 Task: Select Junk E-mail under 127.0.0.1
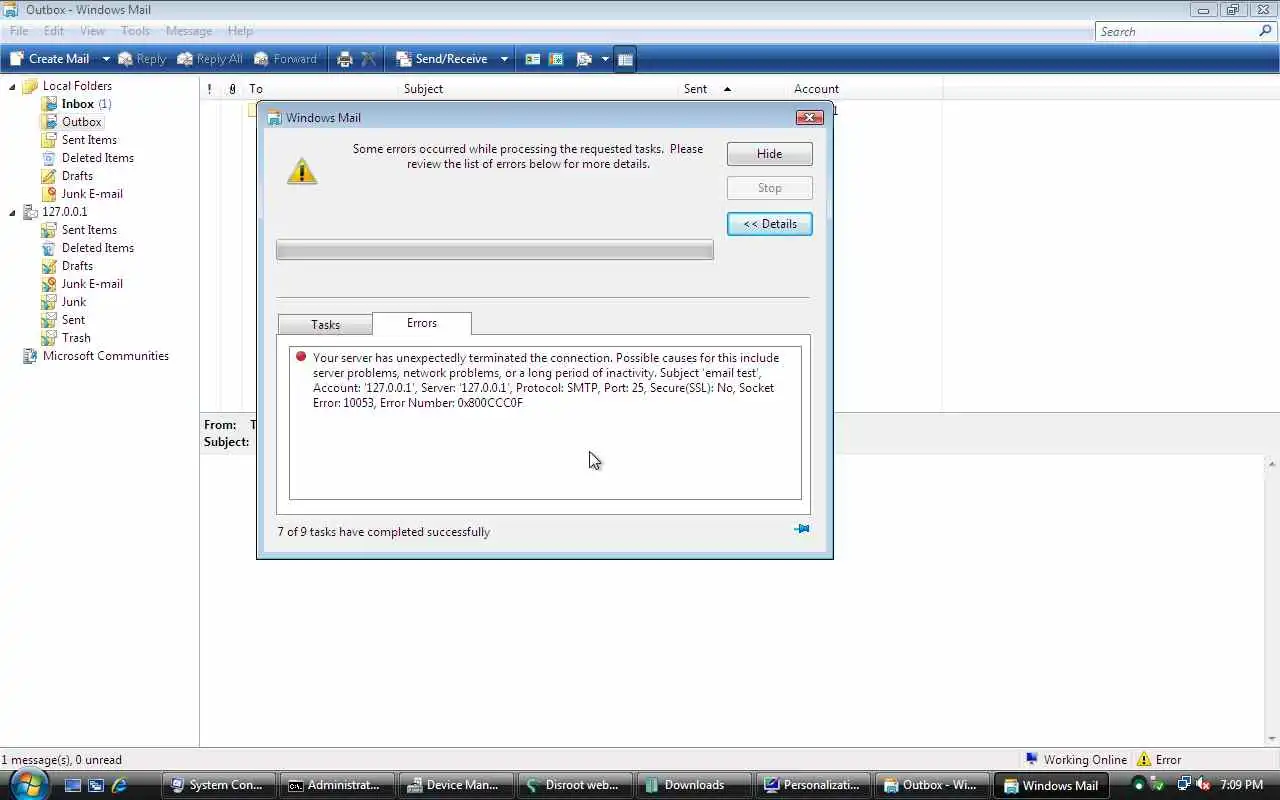click(x=82, y=284)
